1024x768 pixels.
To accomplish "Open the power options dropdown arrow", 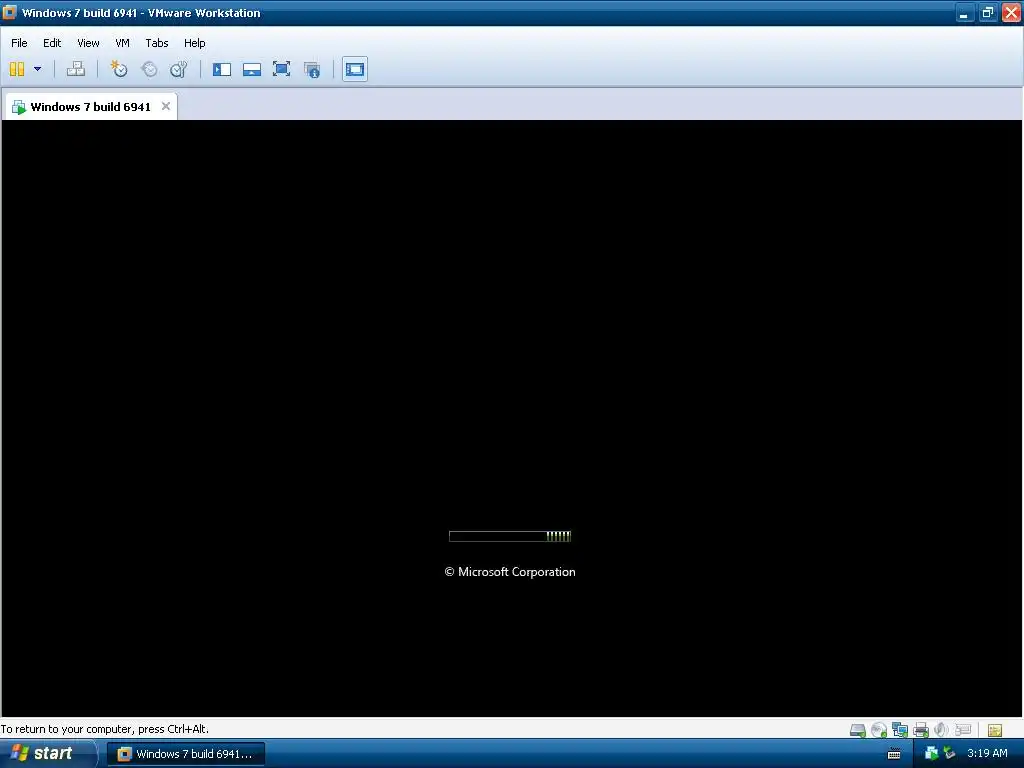I will (37, 69).
